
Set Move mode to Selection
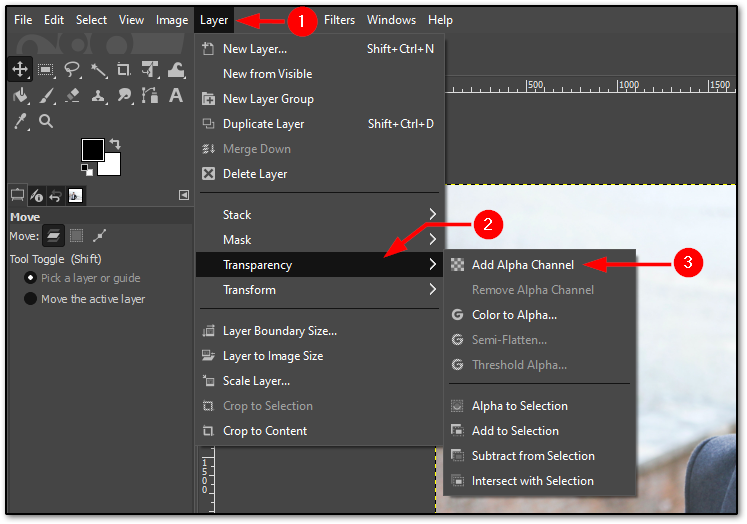click(76, 235)
